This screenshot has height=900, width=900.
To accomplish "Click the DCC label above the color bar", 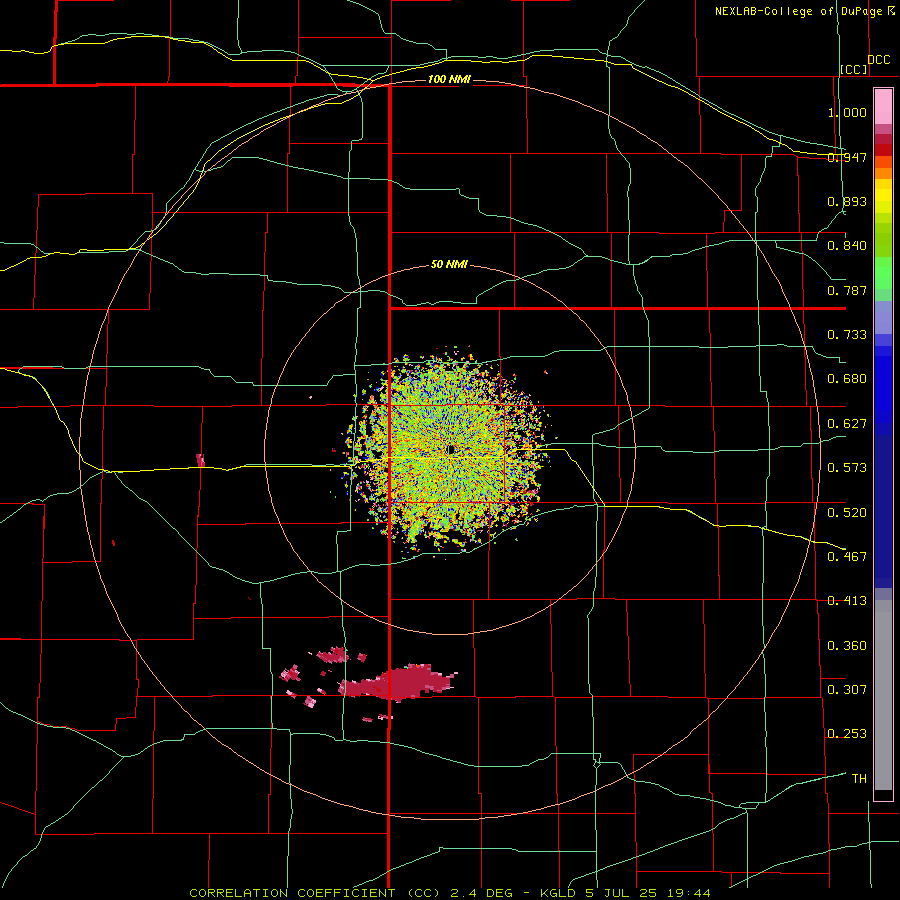I will coord(878,60).
